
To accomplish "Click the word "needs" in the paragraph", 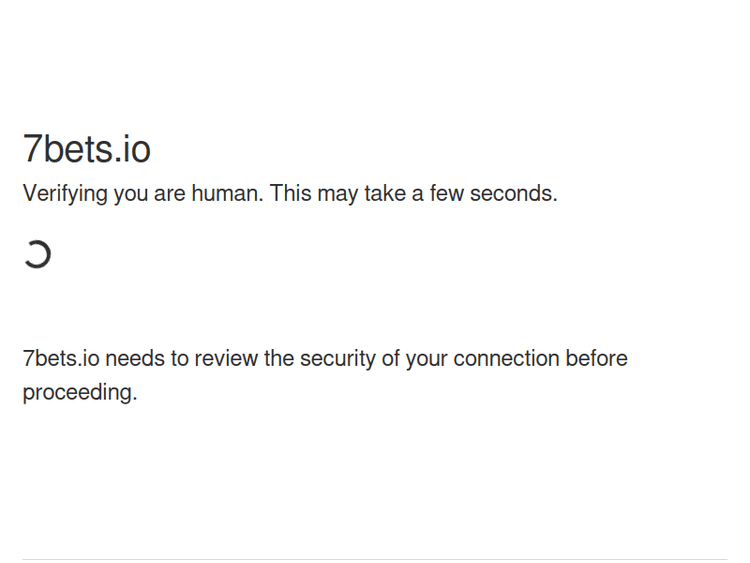I will (134, 359).
